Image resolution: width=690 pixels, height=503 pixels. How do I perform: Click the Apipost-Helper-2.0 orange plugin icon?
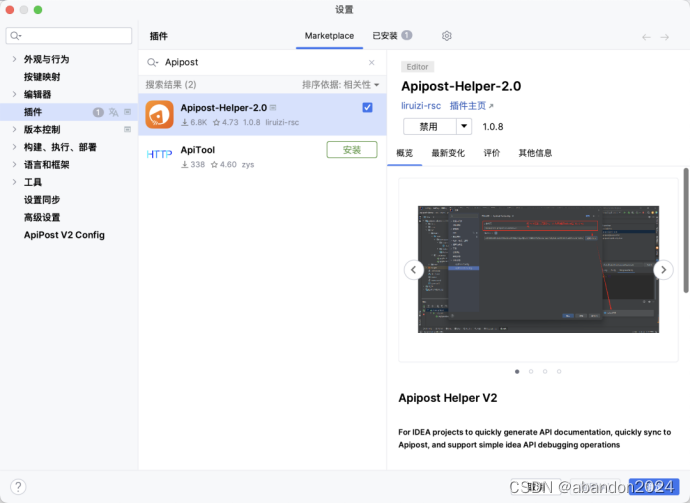[159, 114]
